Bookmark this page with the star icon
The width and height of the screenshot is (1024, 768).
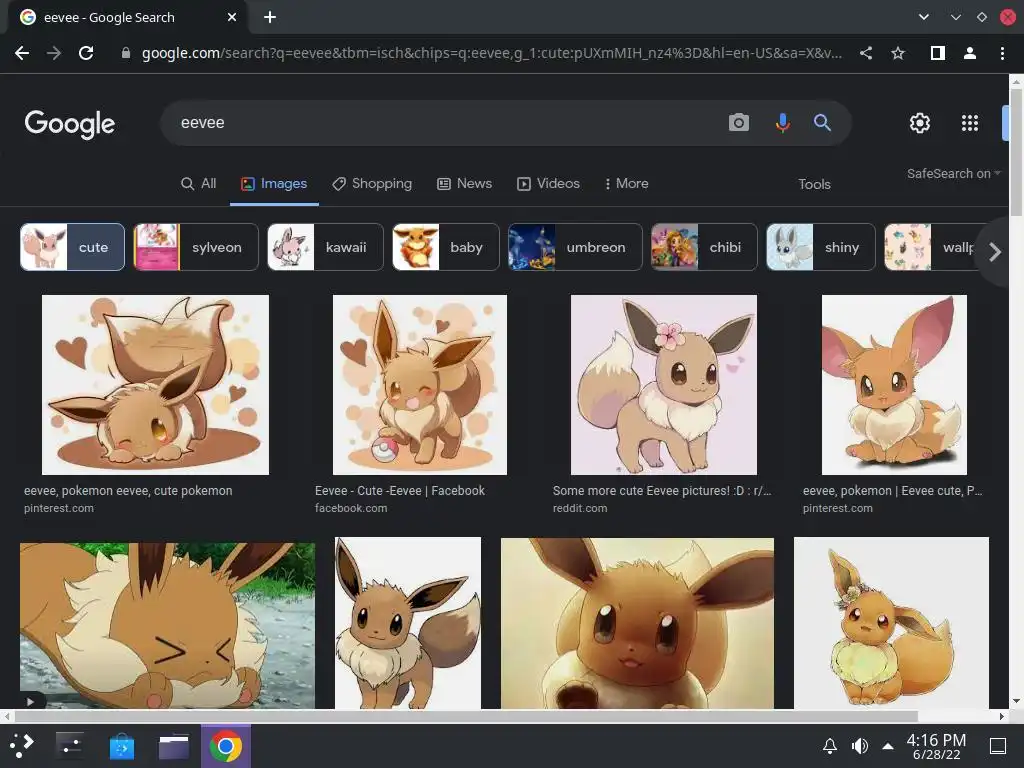coord(898,53)
